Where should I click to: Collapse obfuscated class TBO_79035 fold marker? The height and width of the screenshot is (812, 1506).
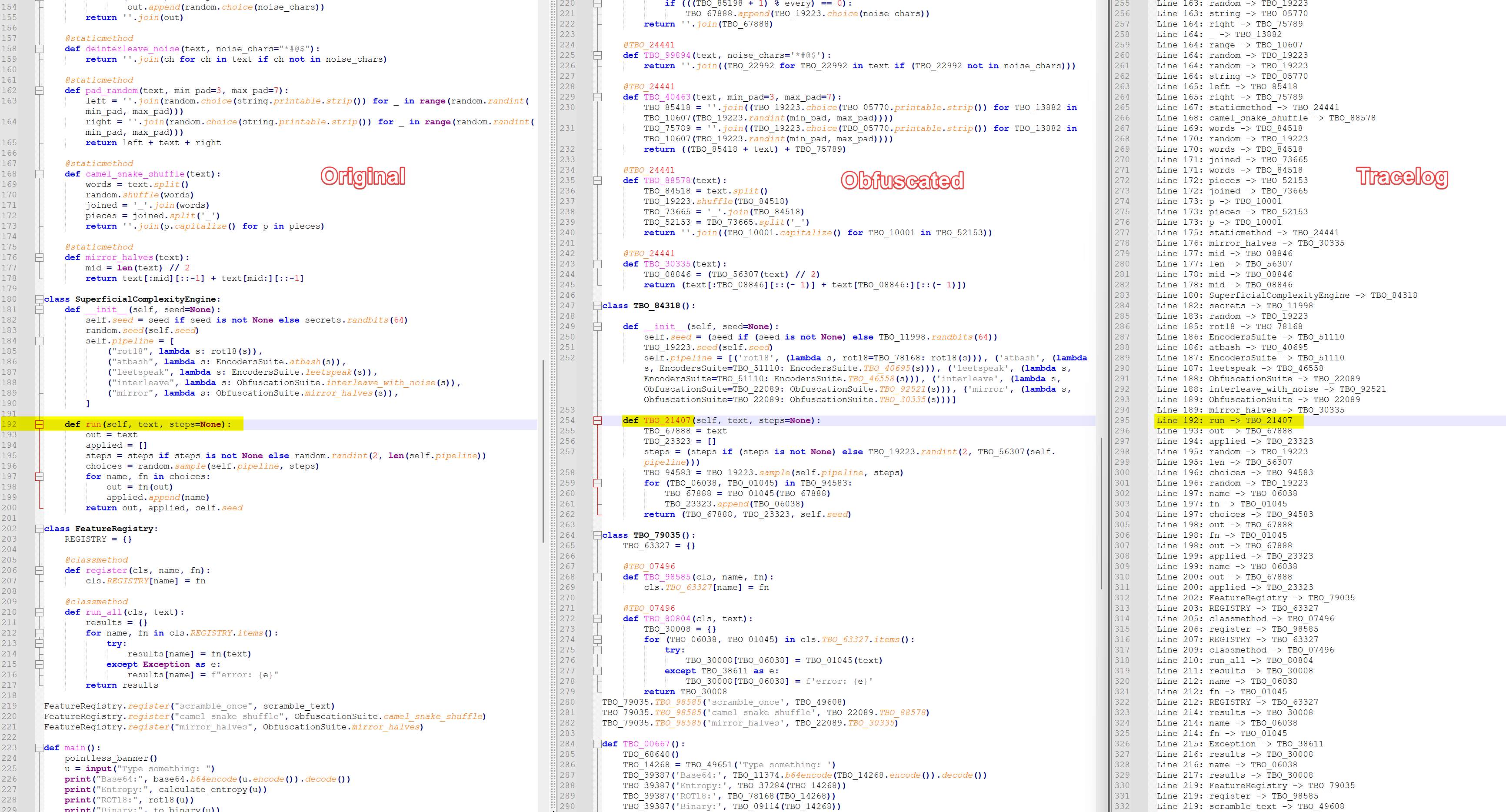tap(597, 535)
